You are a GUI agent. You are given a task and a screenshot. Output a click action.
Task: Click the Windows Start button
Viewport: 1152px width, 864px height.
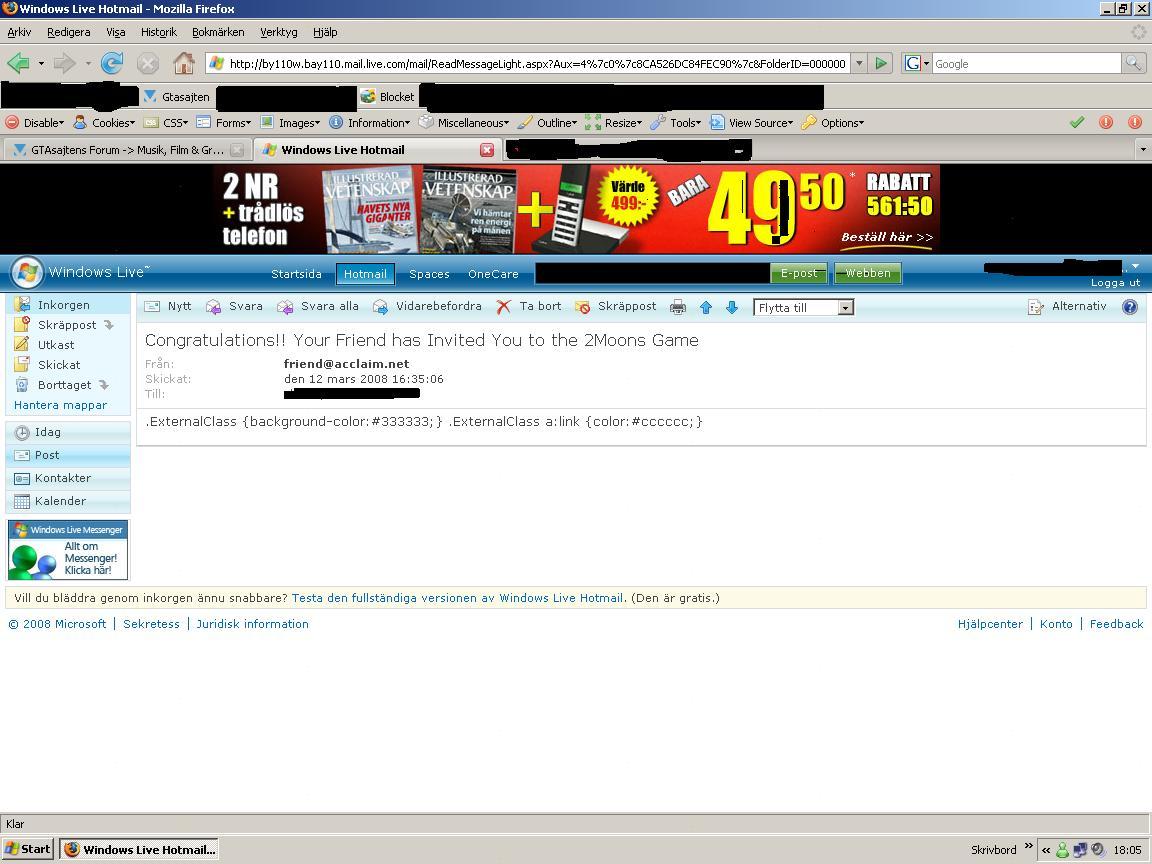(x=28, y=849)
